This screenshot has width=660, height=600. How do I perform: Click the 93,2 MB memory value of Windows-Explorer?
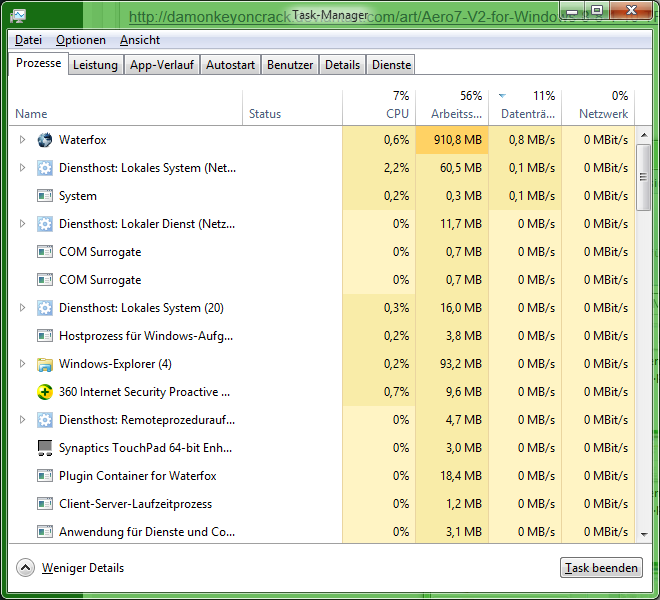pos(460,364)
